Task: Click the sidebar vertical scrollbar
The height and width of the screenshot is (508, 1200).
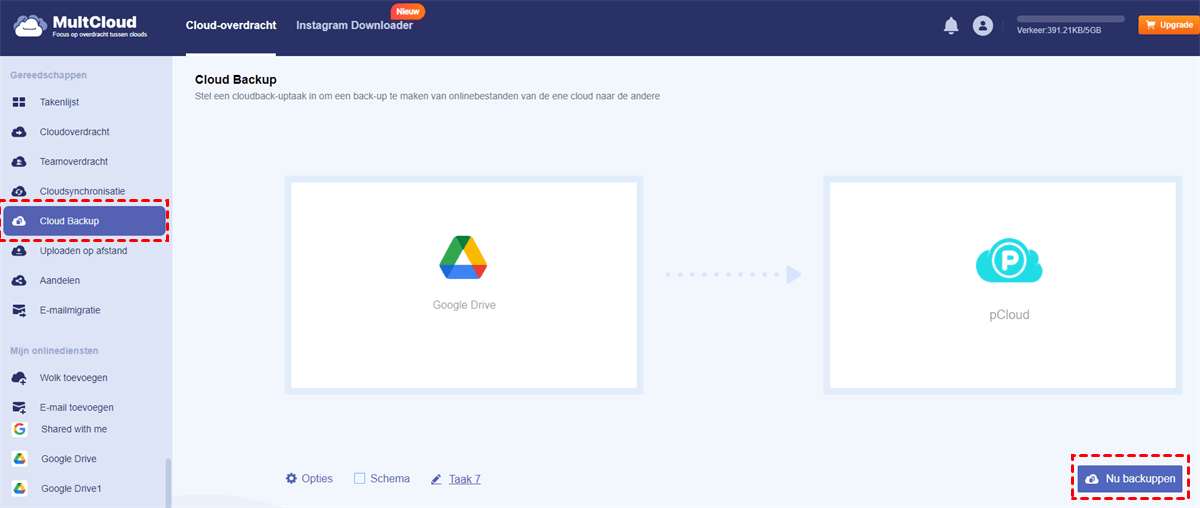Action: (168, 482)
